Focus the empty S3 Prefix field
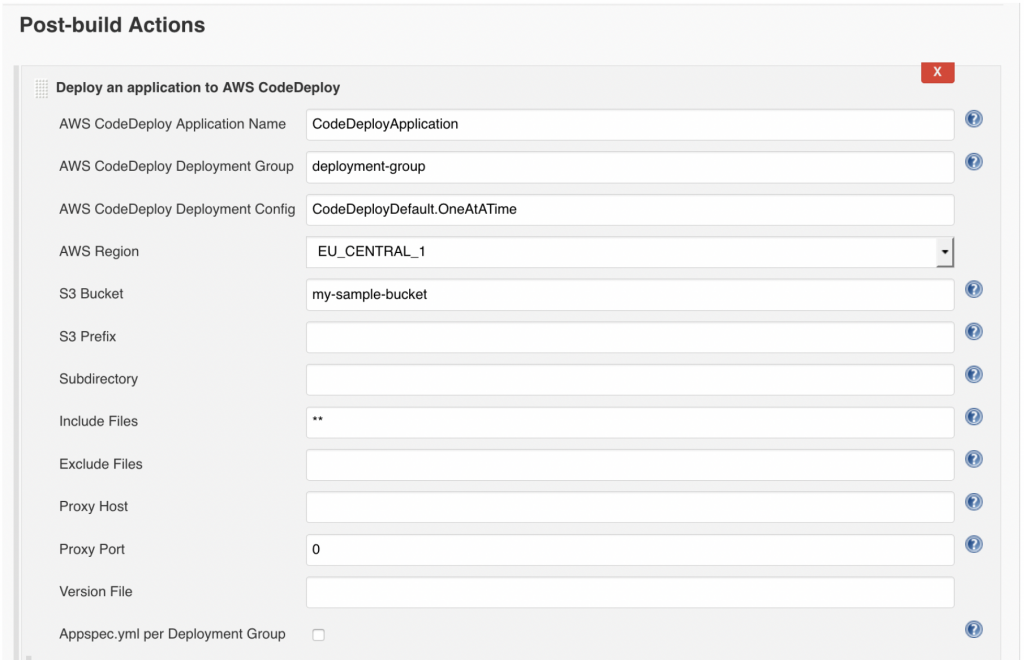The width and height of the screenshot is (1024, 660). pos(630,337)
